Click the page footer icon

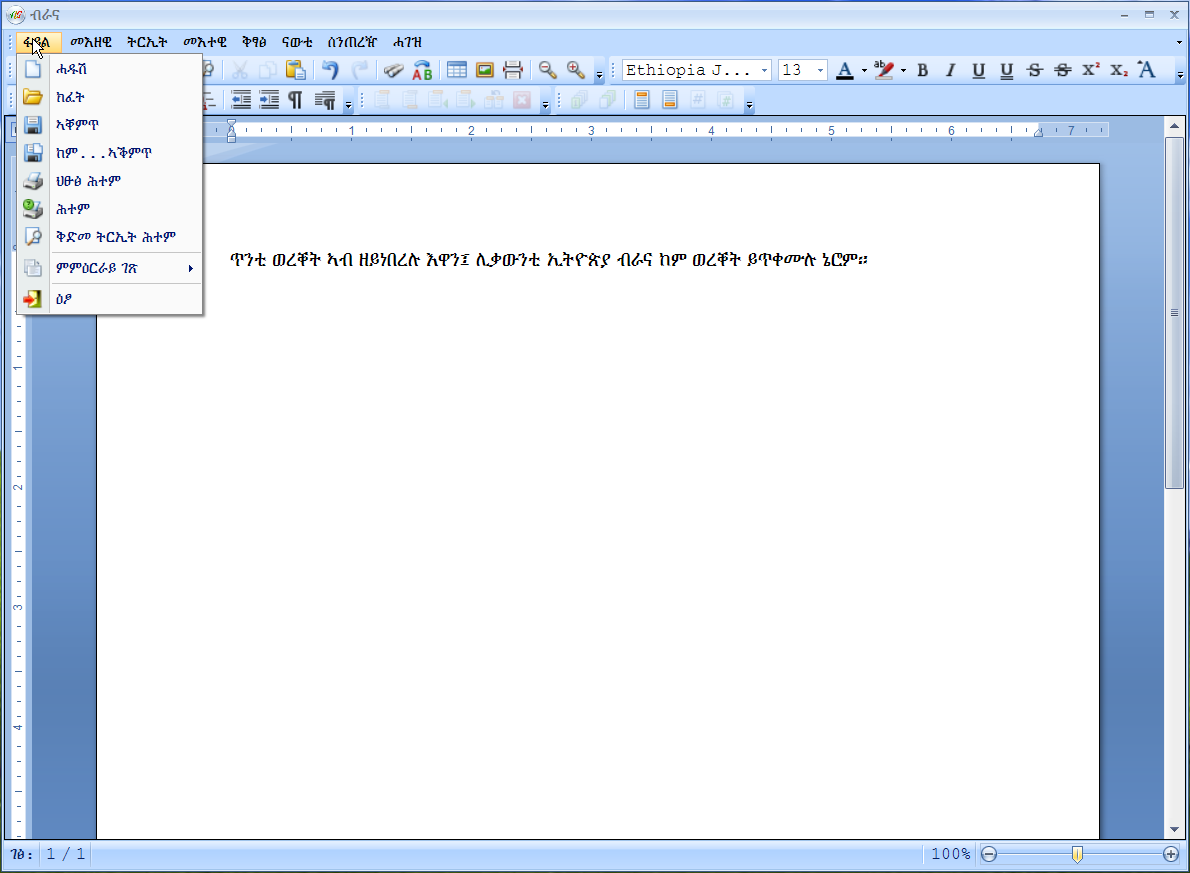(x=669, y=99)
